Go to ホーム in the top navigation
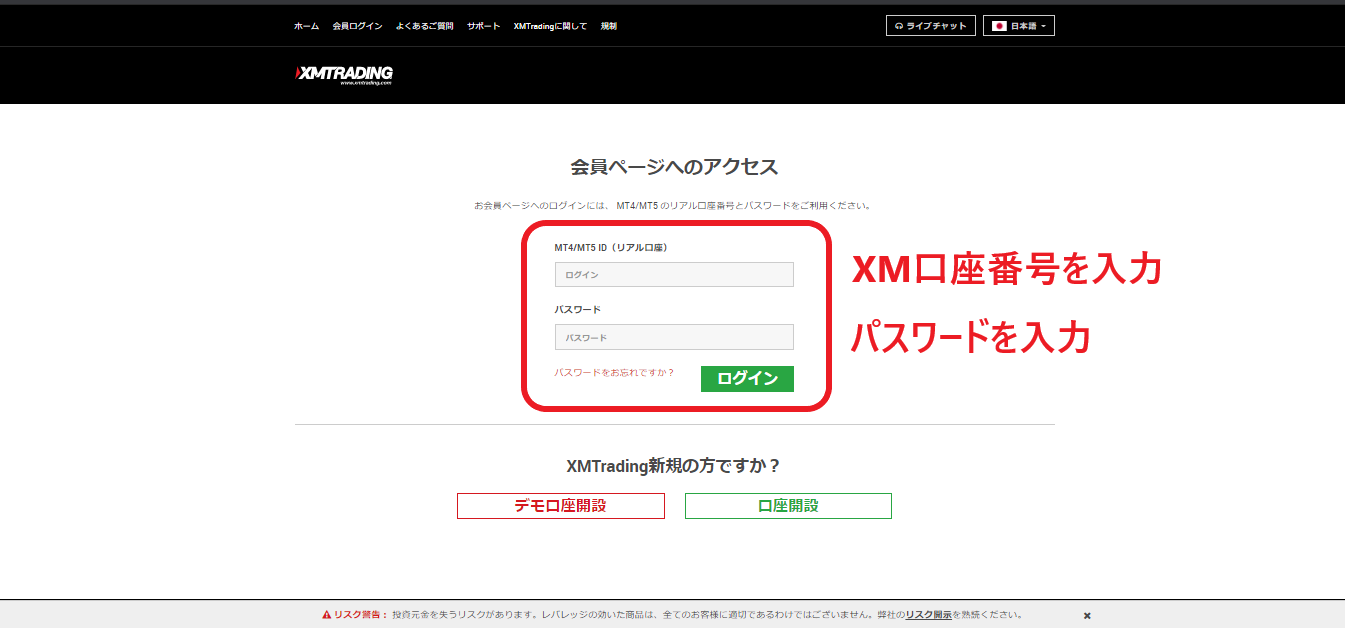The height and width of the screenshot is (628, 1345). point(306,26)
